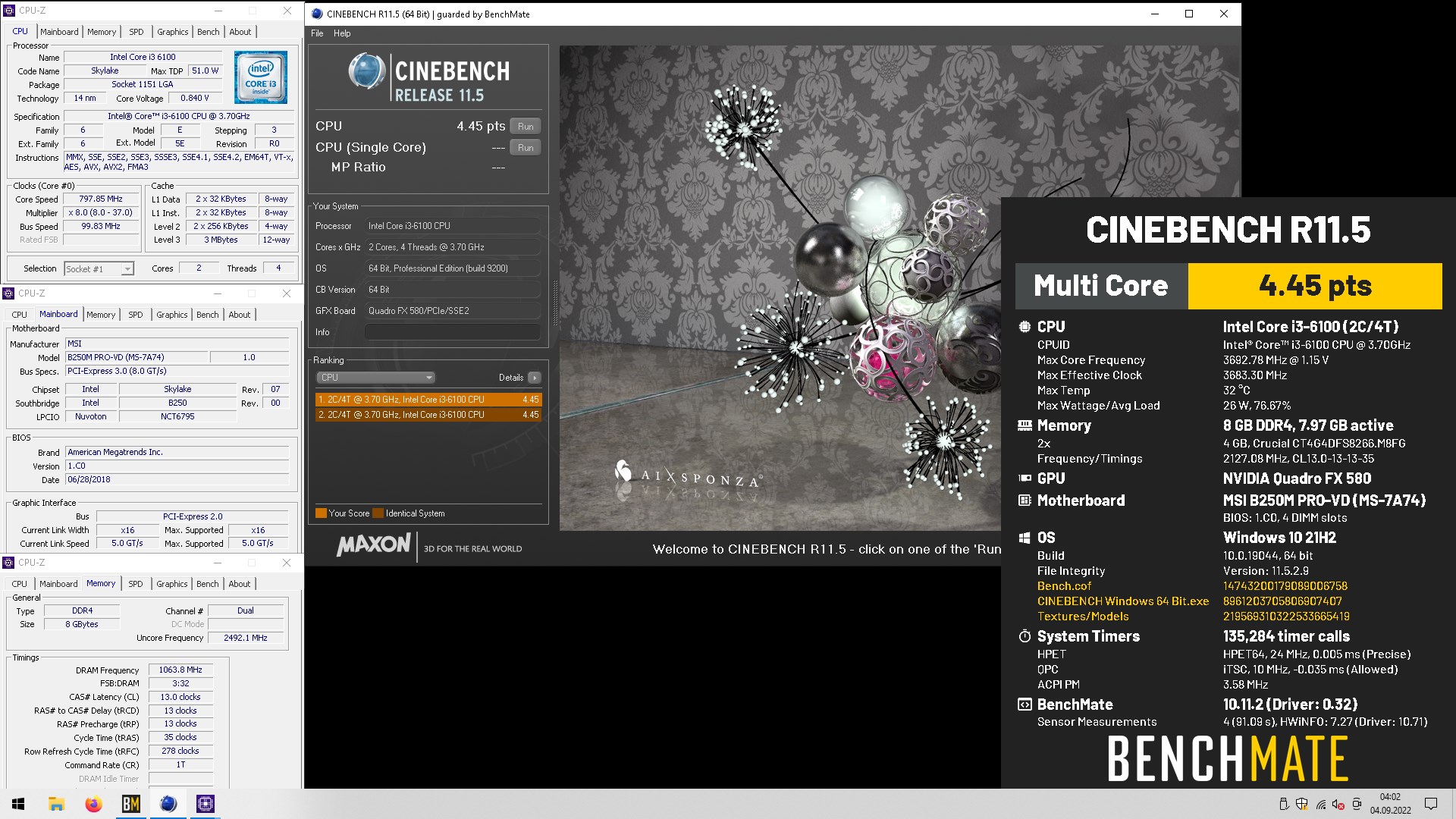Click the MAXON logo
Screen dimensions: 1456x819
point(373,545)
